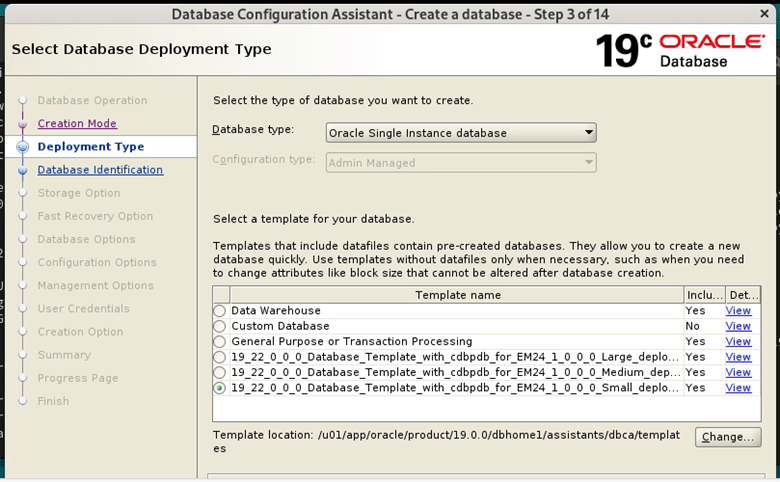The height and width of the screenshot is (482, 780).
Task: Select the Data Warehouse template radio button
Action: pyautogui.click(x=220, y=311)
